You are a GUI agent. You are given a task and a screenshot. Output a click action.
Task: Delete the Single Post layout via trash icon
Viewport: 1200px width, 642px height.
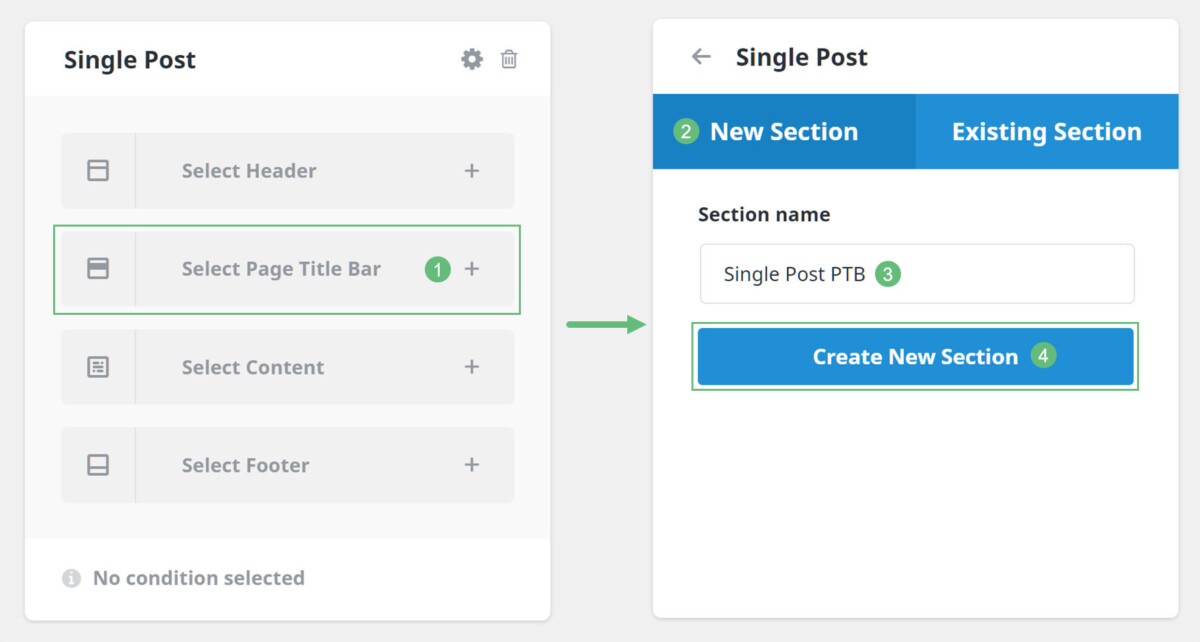tap(509, 59)
